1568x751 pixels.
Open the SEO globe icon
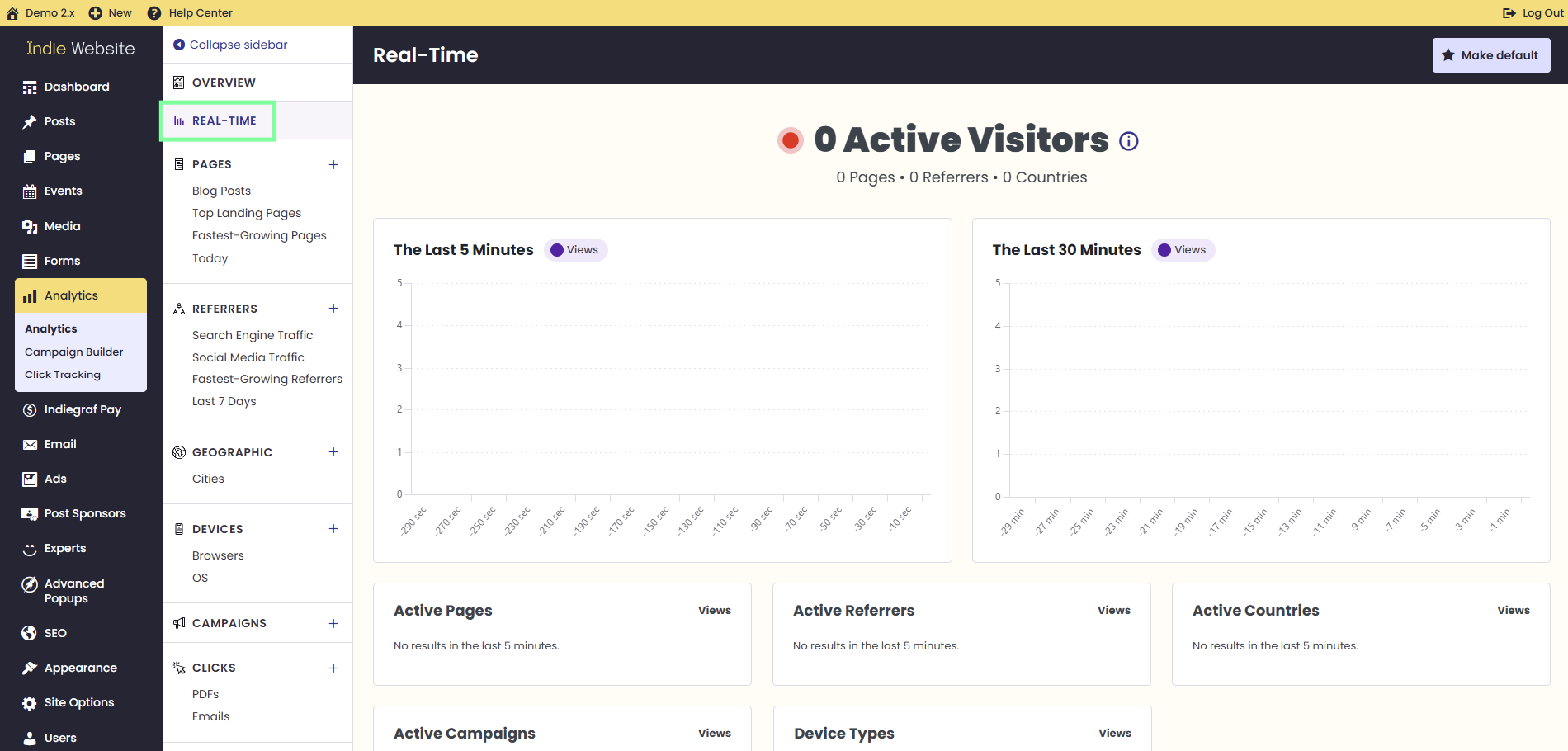(30, 633)
